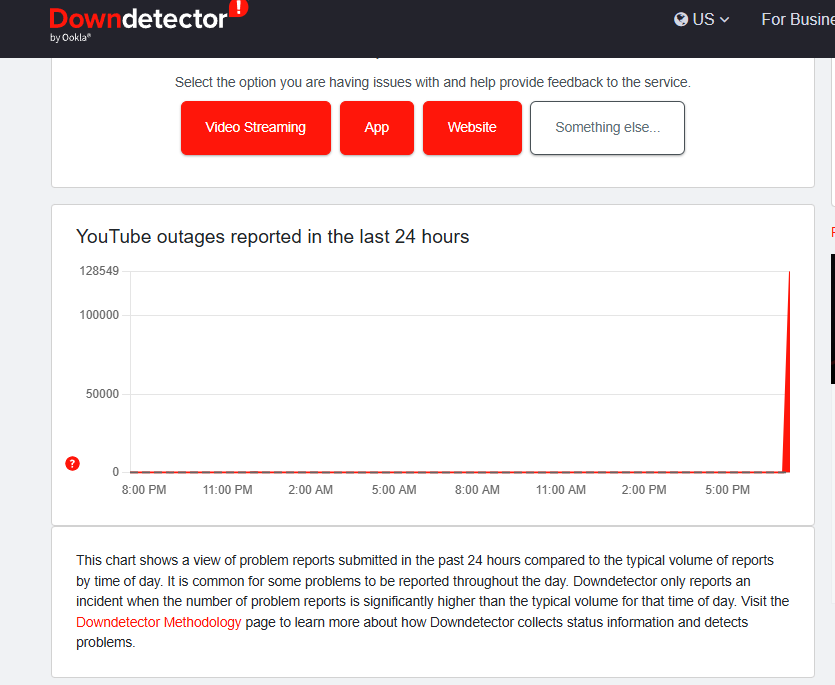Open the US country dropdown
Viewport: 835px width, 685px height.
tap(701, 20)
